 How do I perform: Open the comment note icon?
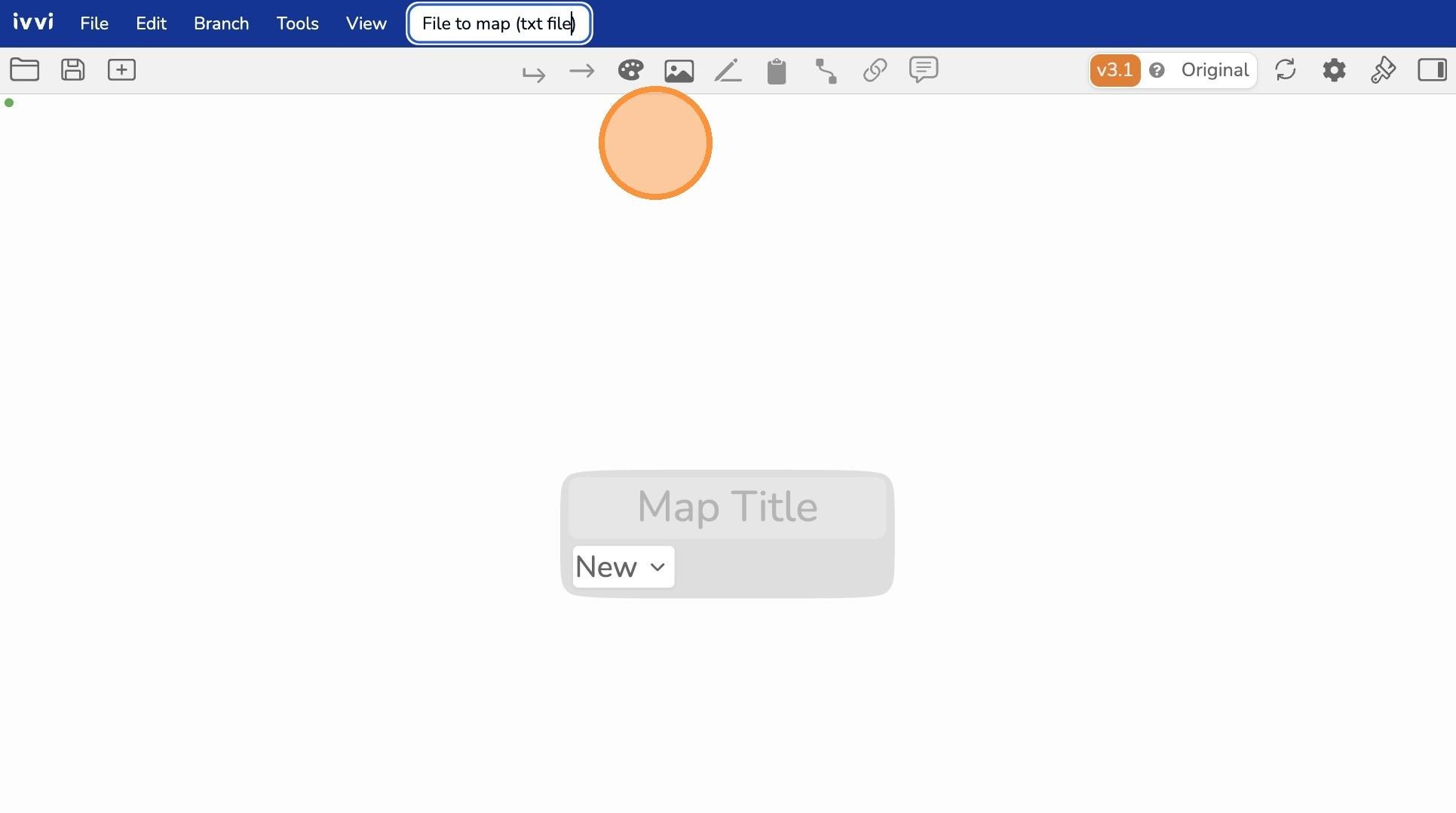click(924, 70)
